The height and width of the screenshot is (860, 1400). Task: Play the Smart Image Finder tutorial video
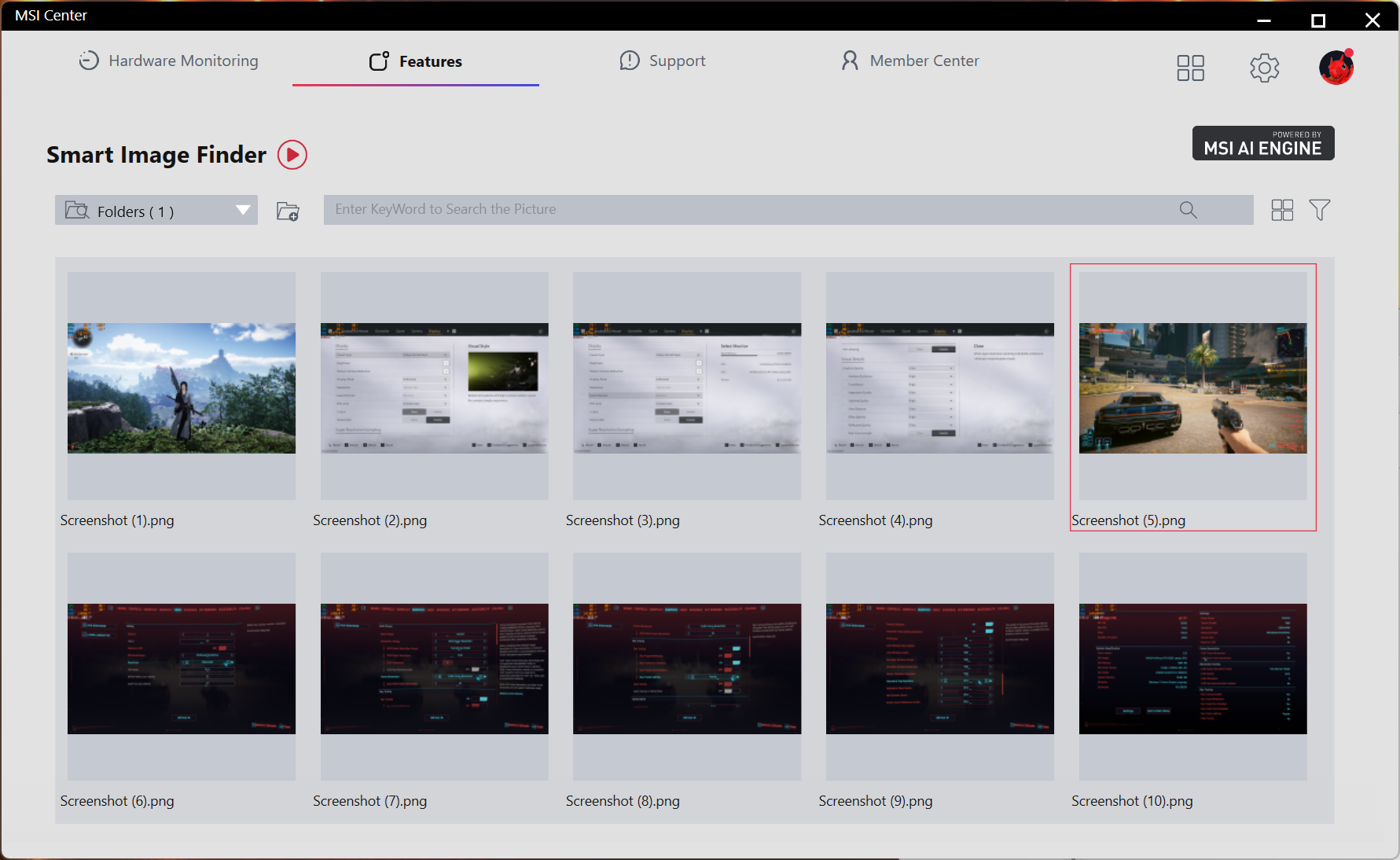click(292, 155)
